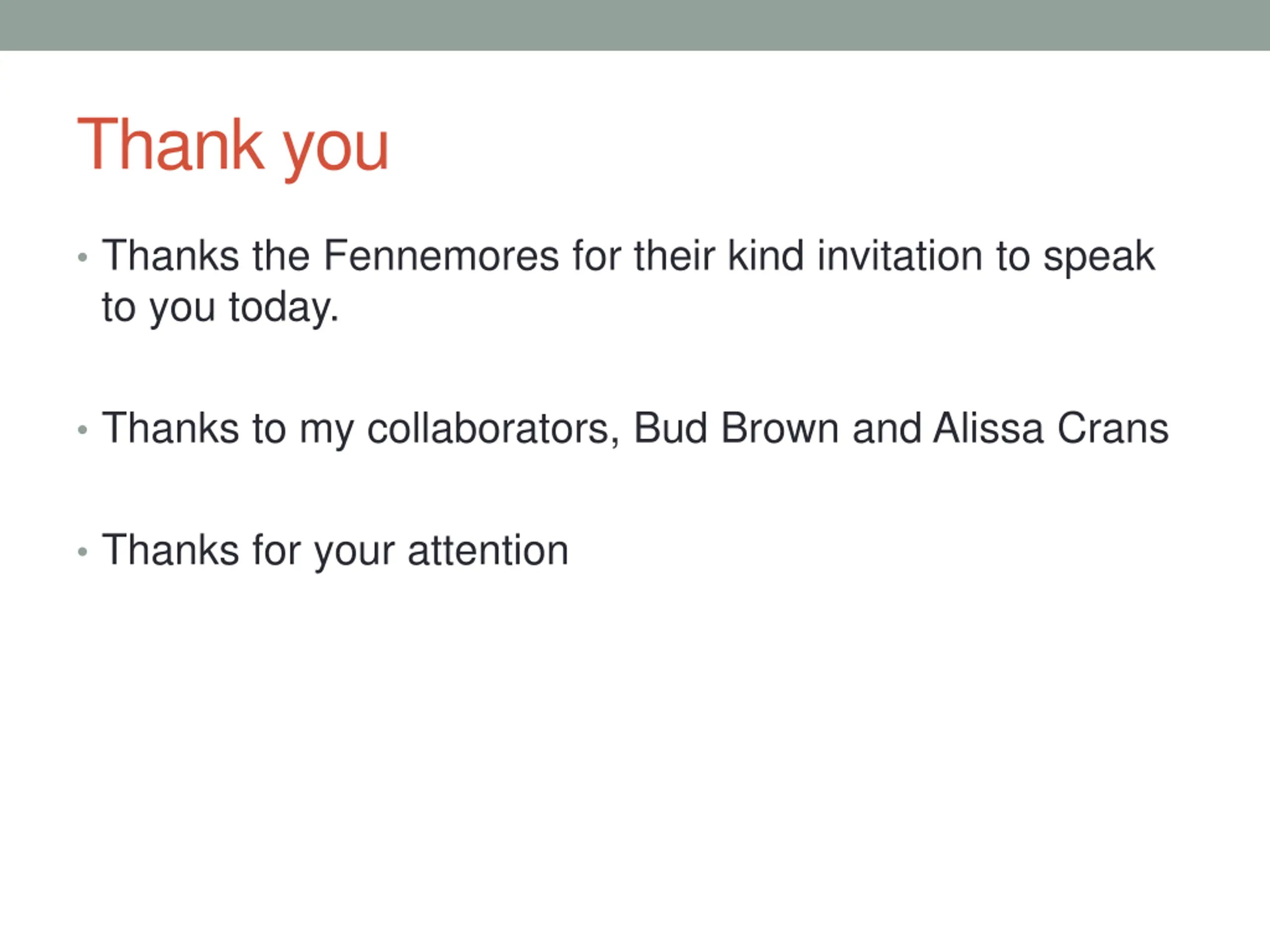This screenshot has height=952, width=1270.
Task: Click the word 'Fennemores'
Action: click(x=441, y=255)
